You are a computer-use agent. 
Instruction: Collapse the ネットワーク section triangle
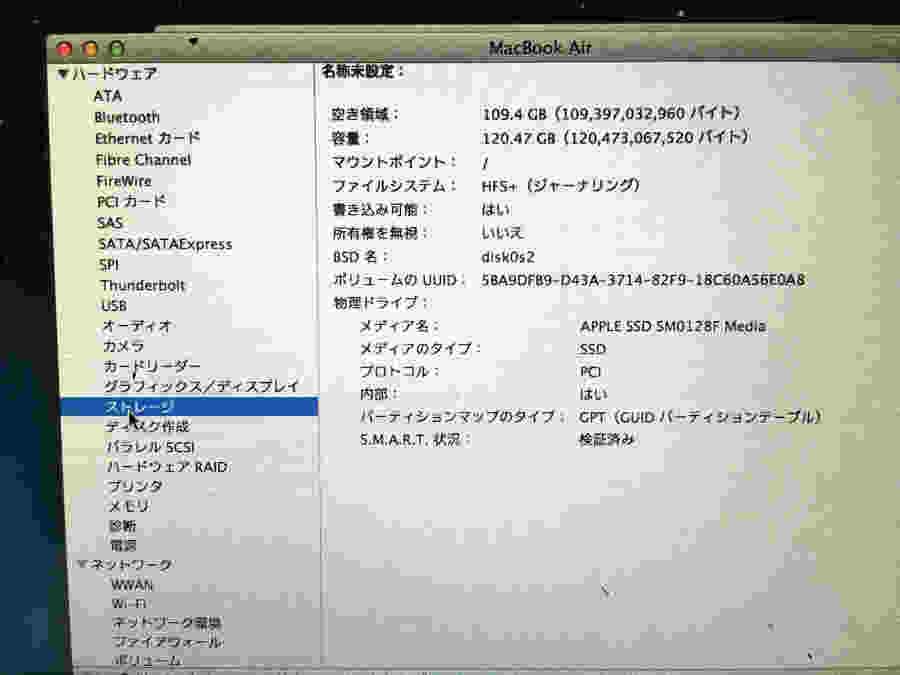tap(83, 565)
